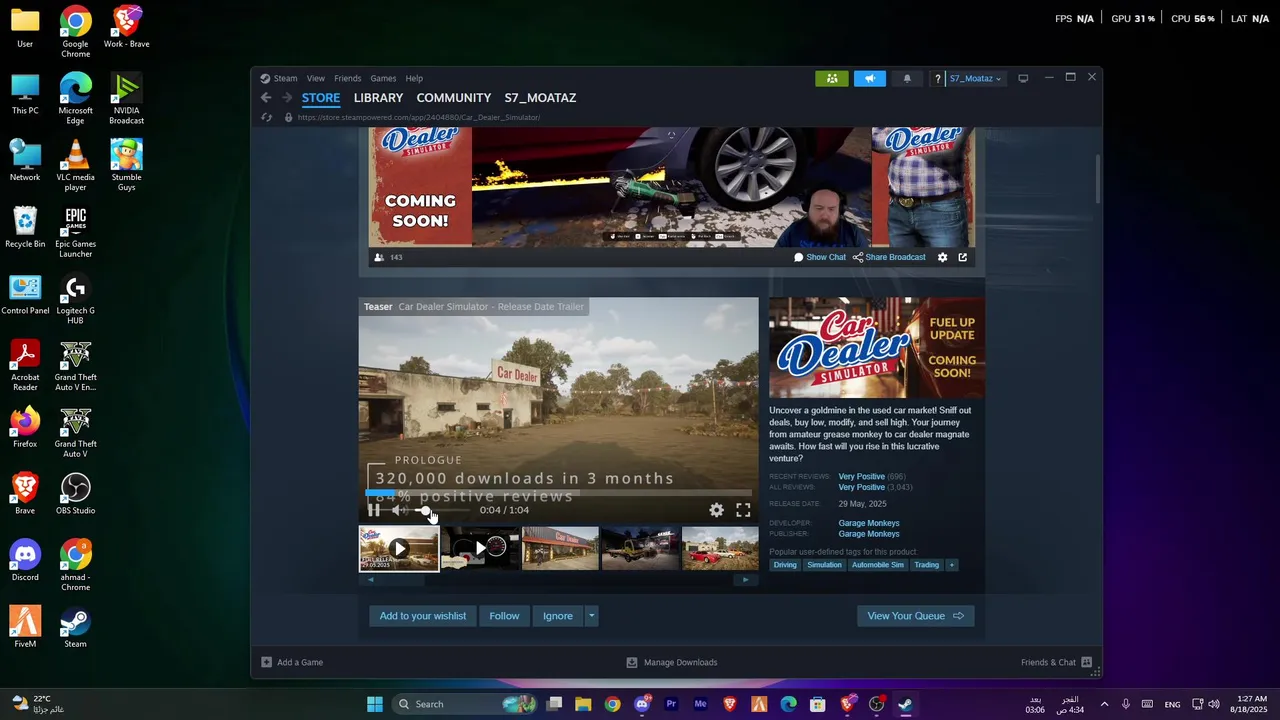1280x720 pixels.
Task: Show hidden system tray icons chevron
Action: 1104,704
